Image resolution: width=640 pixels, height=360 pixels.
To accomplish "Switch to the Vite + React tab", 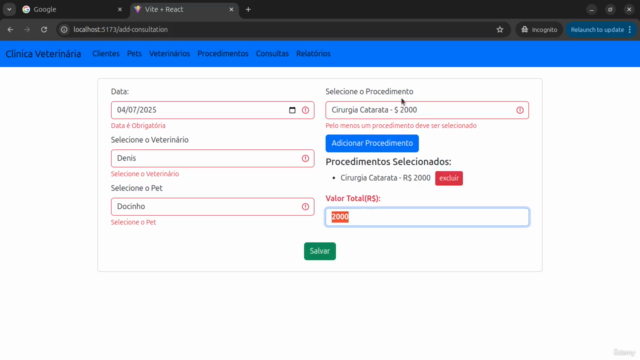I will [184, 9].
